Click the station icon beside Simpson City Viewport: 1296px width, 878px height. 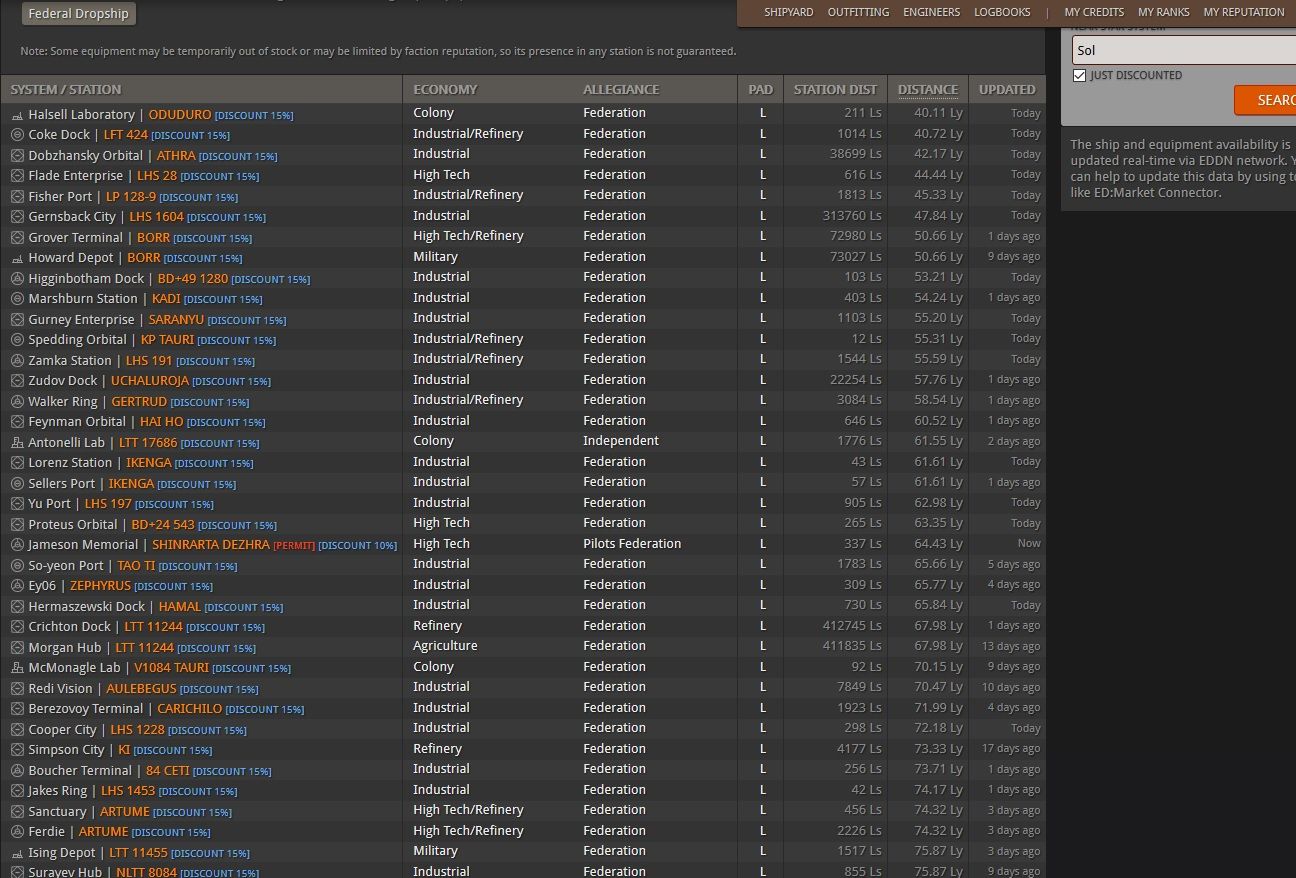[x=17, y=750]
